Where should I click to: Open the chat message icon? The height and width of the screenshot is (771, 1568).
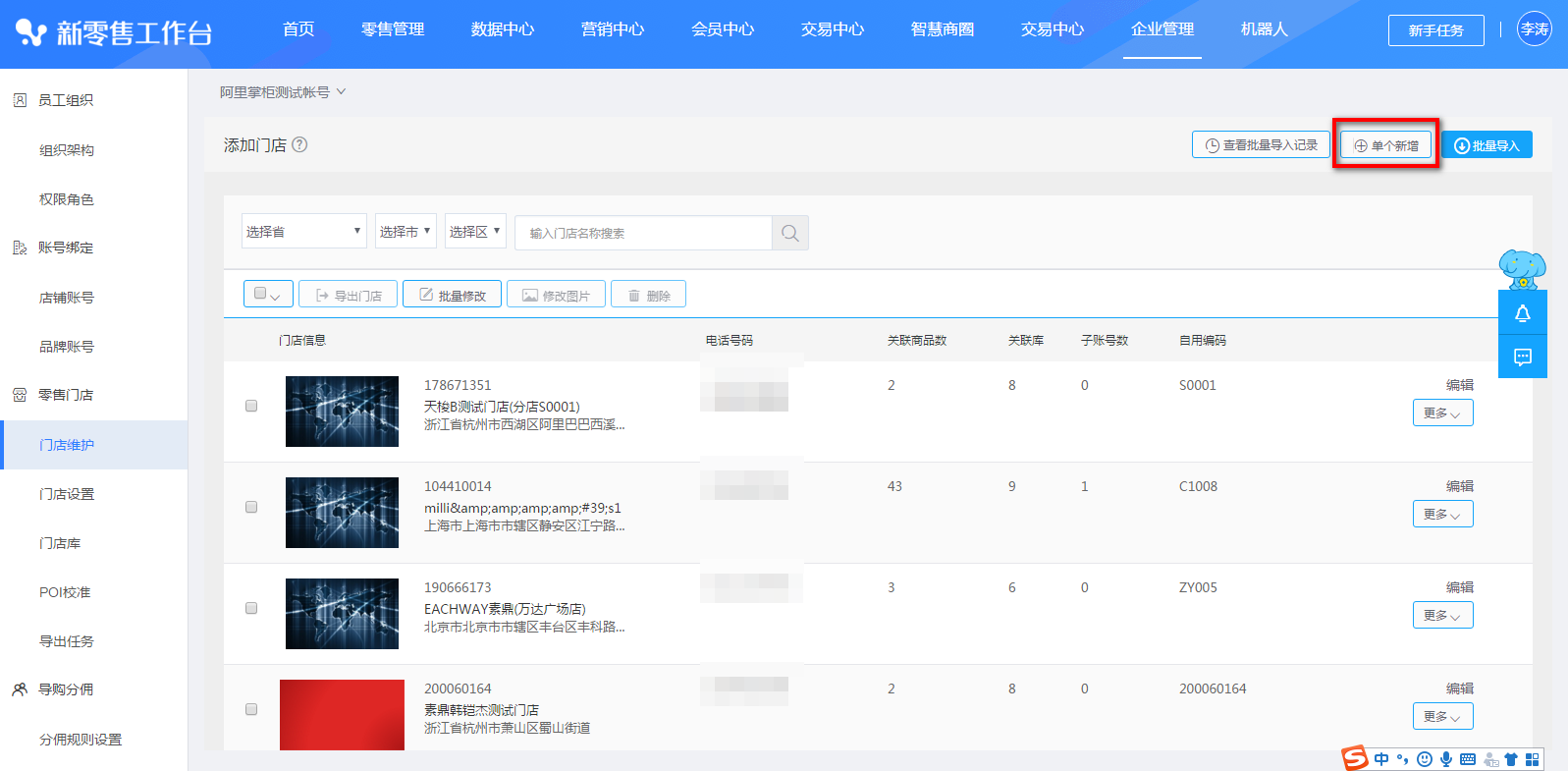(x=1522, y=357)
